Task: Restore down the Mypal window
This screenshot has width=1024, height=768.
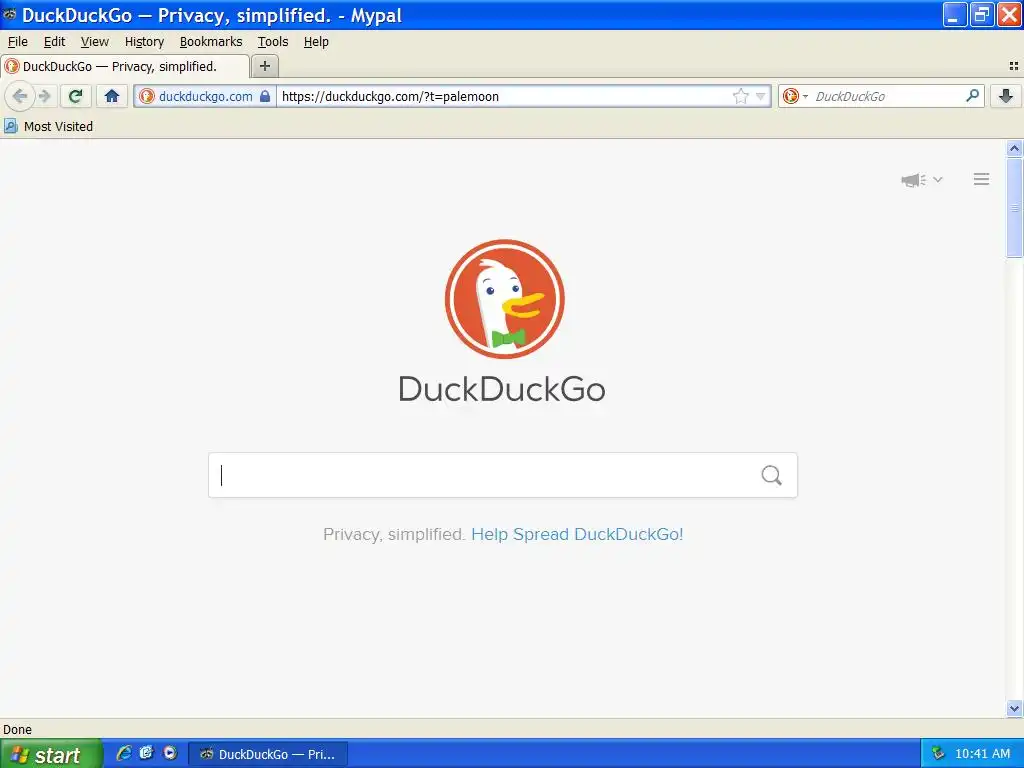Action: [x=981, y=15]
